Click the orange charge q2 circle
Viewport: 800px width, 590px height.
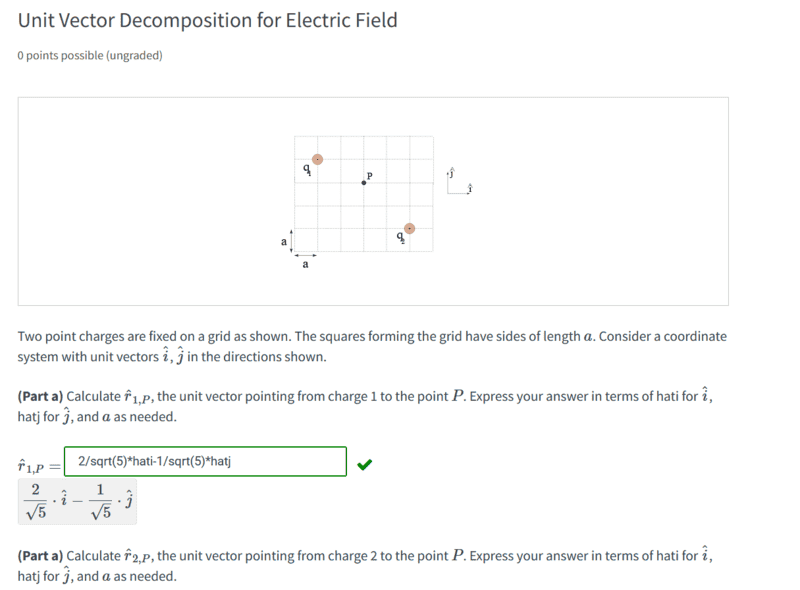[409, 228]
